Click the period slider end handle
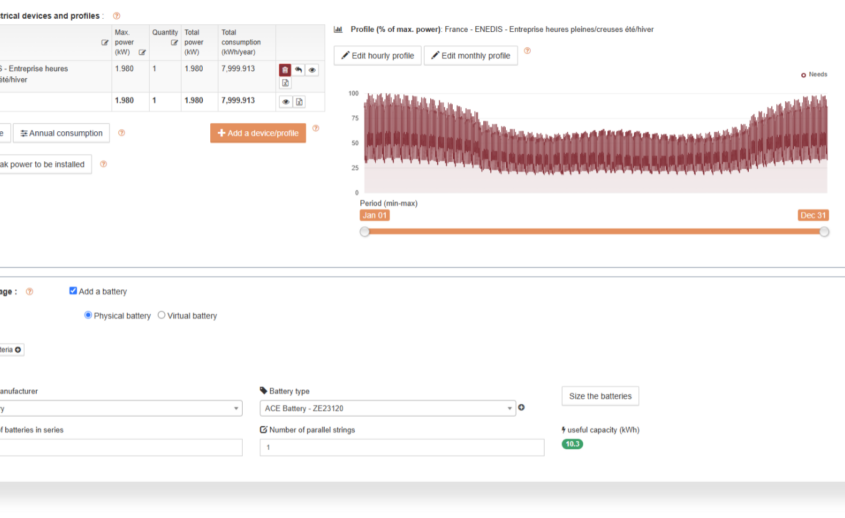 pyautogui.click(x=824, y=232)
